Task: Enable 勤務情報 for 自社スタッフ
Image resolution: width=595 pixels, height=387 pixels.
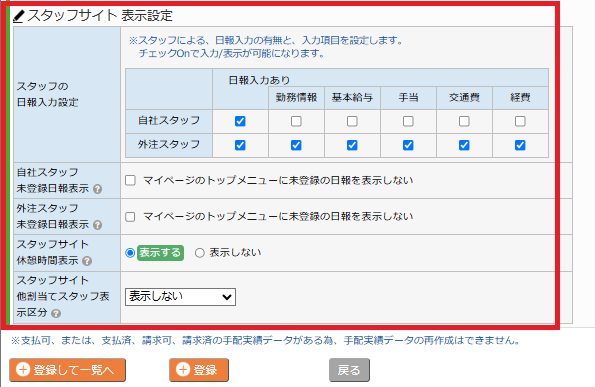Action: pos(296,121)
